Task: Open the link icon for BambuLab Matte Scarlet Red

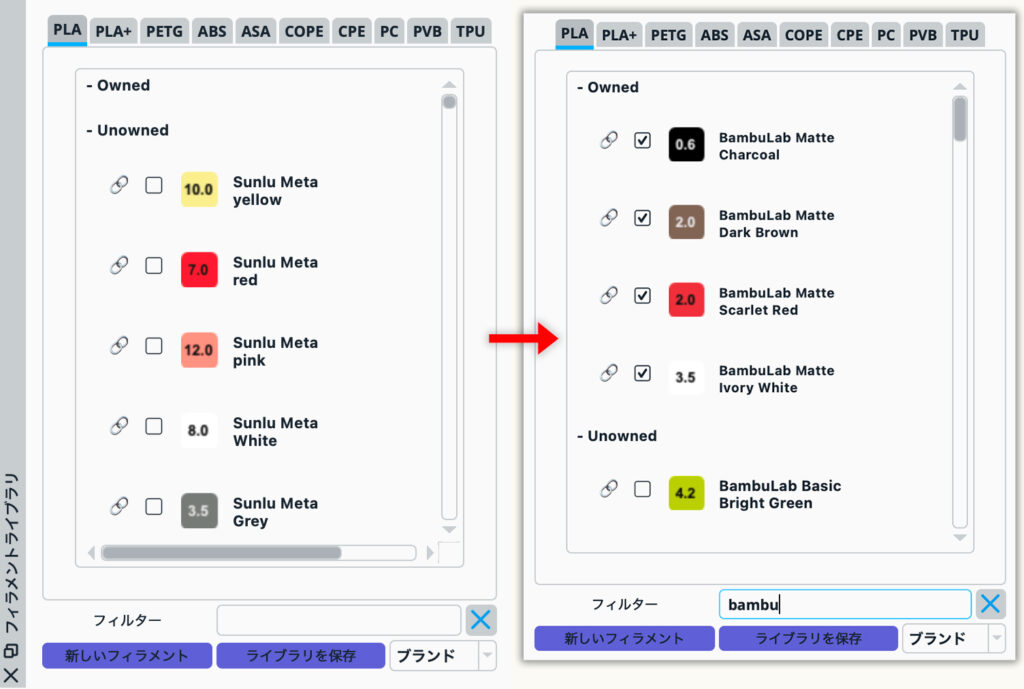Action: 609,295
